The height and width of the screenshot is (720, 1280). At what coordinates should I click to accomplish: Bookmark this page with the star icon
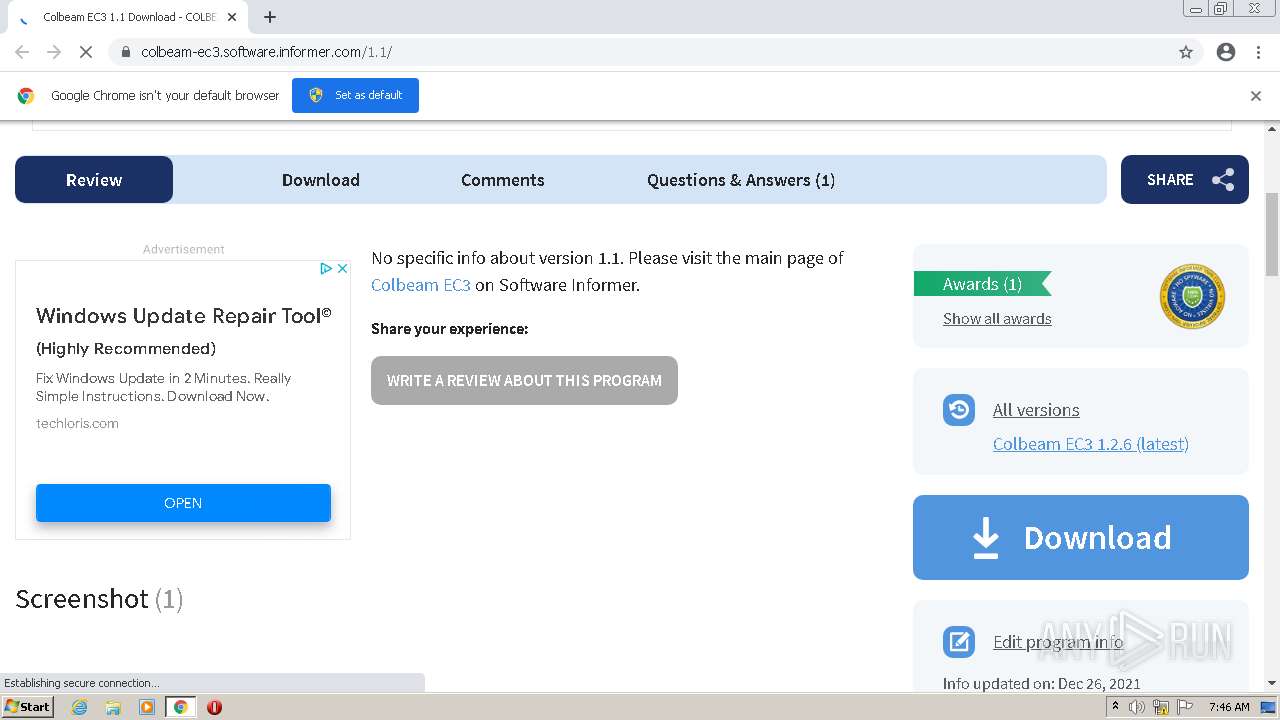tap(1186, 52)
